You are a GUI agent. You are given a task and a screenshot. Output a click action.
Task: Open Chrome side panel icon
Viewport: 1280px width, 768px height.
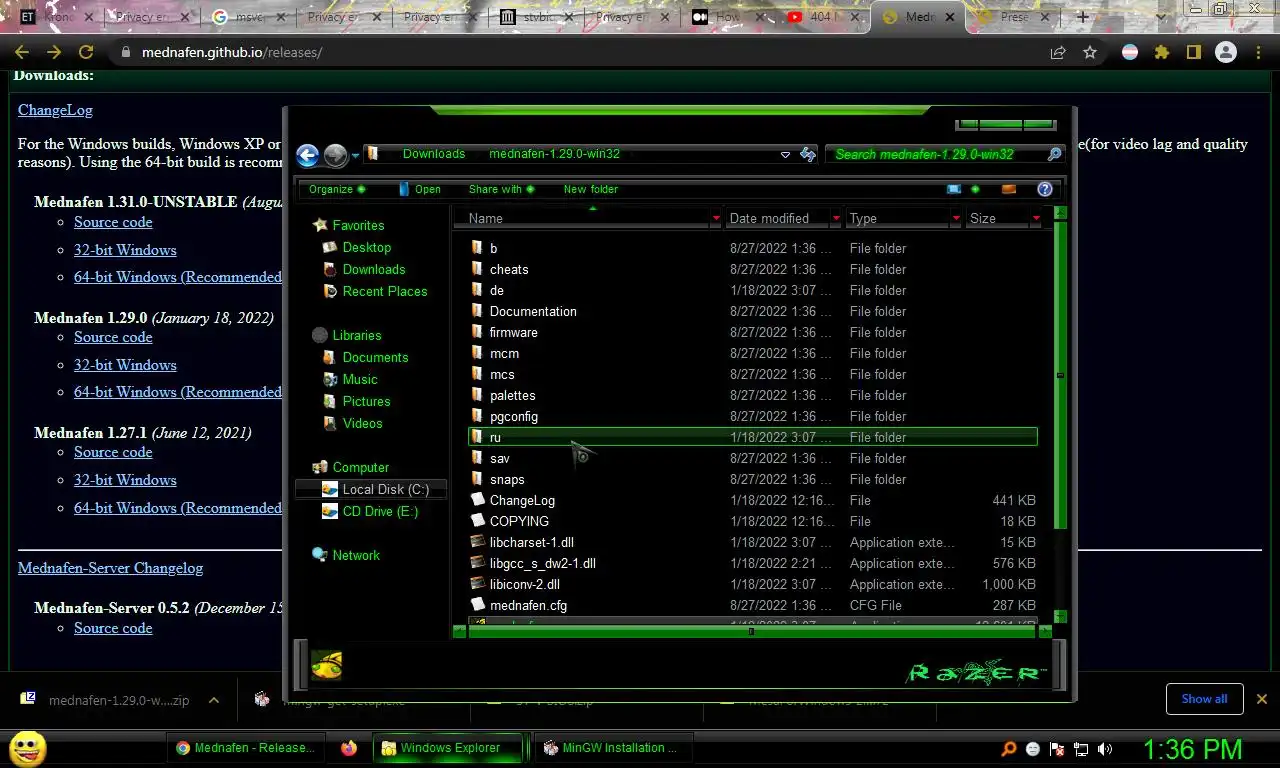pyautogui.click(x=1193, y=53)
